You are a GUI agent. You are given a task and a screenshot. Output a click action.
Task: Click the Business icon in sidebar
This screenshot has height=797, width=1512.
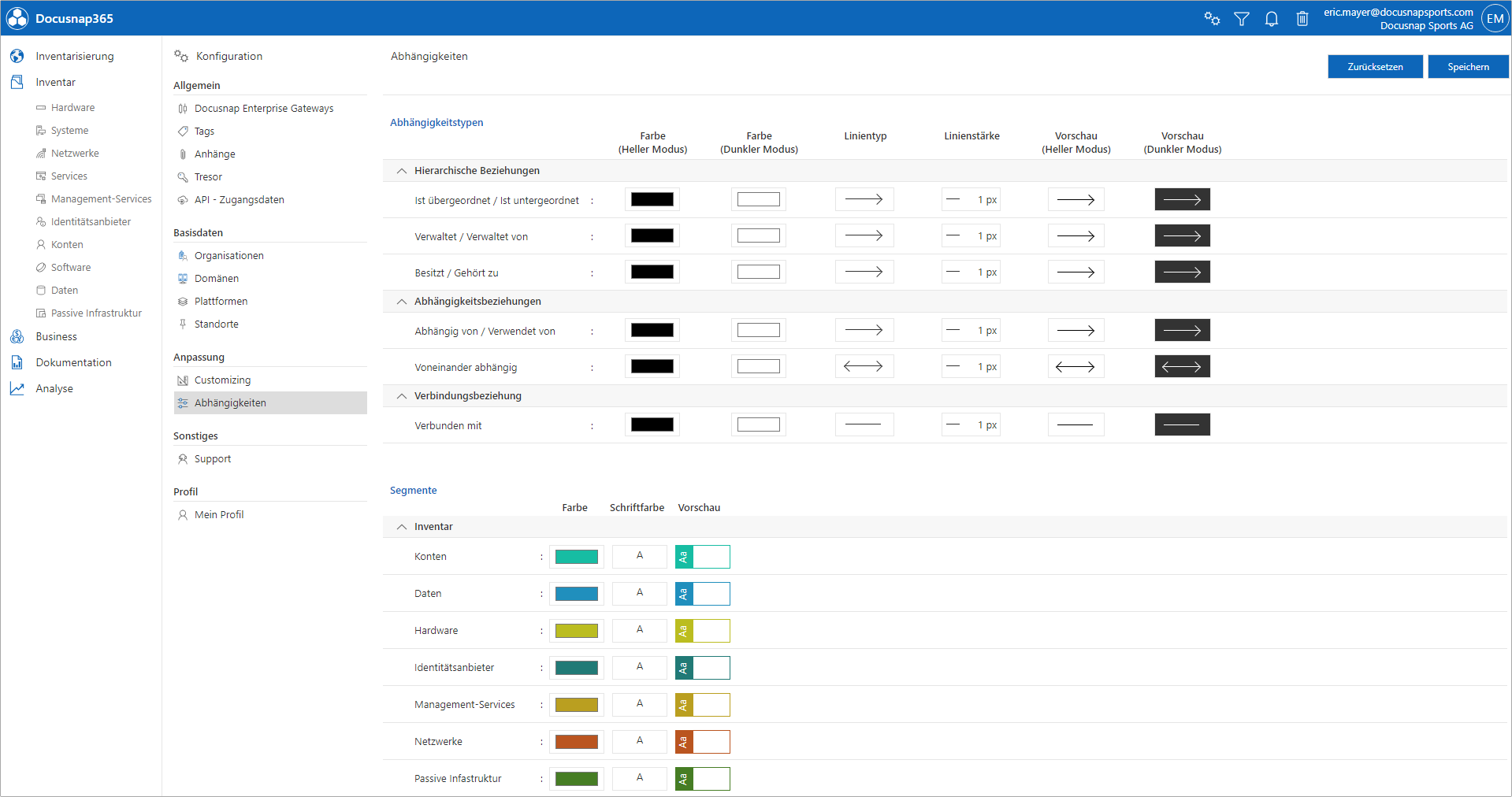[x=17, y=336]
